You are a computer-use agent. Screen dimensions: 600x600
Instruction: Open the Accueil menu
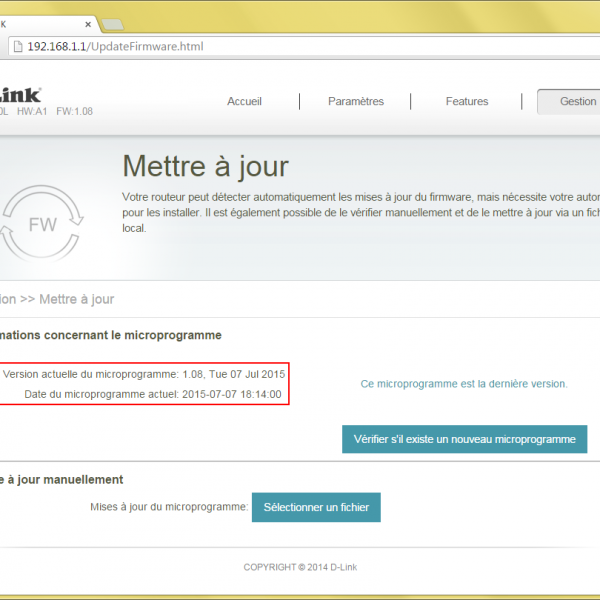coord(244,101)
